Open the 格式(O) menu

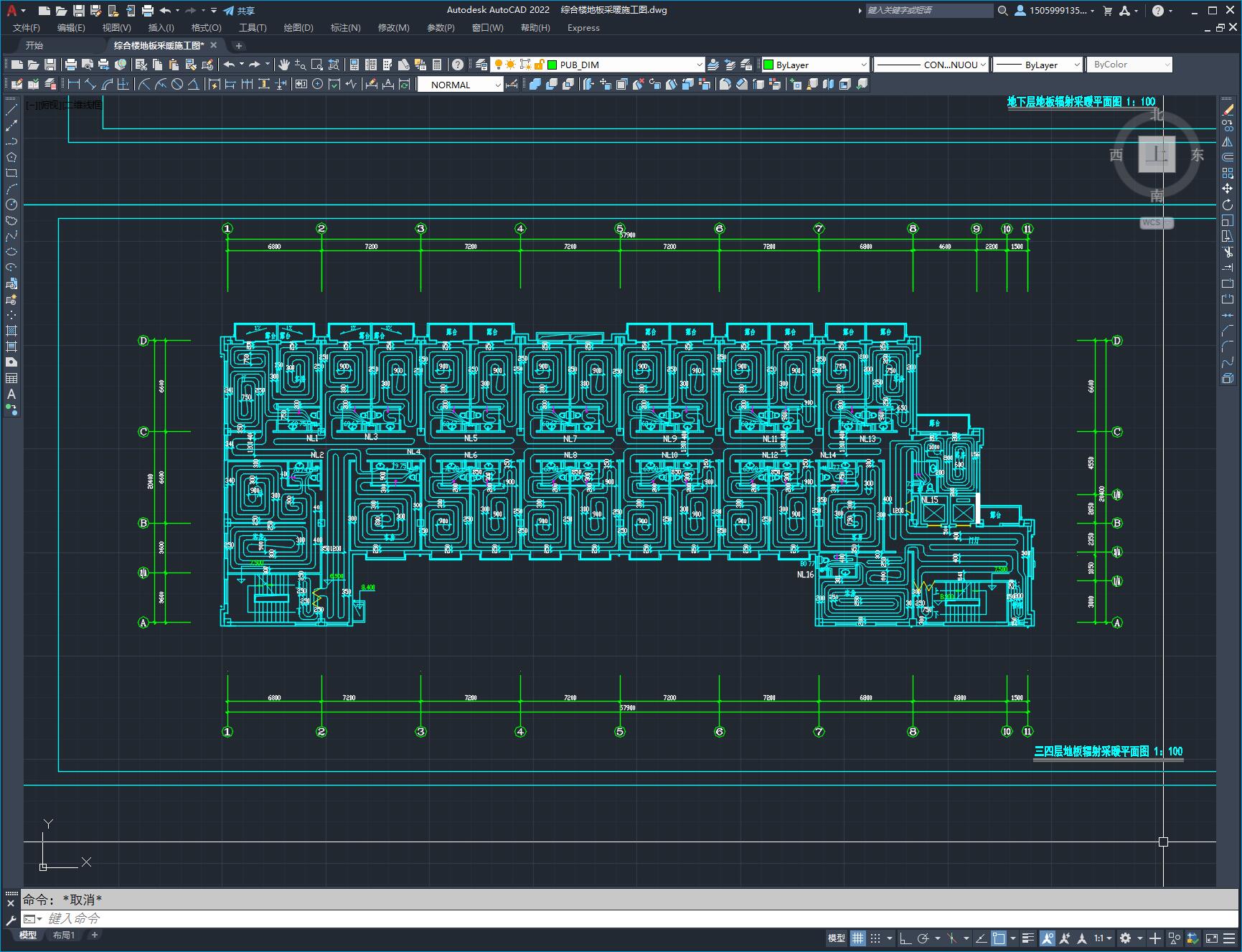coord(206,27)
